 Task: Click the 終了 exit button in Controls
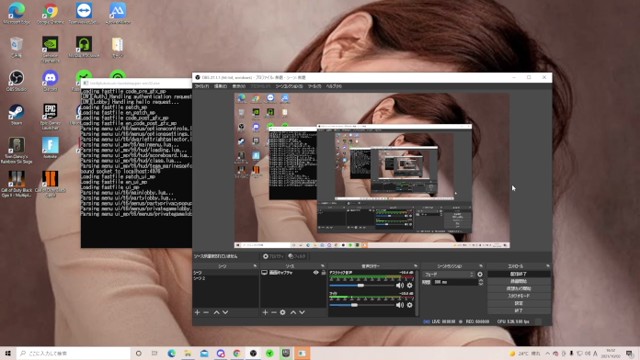click(x=519, y=311)
